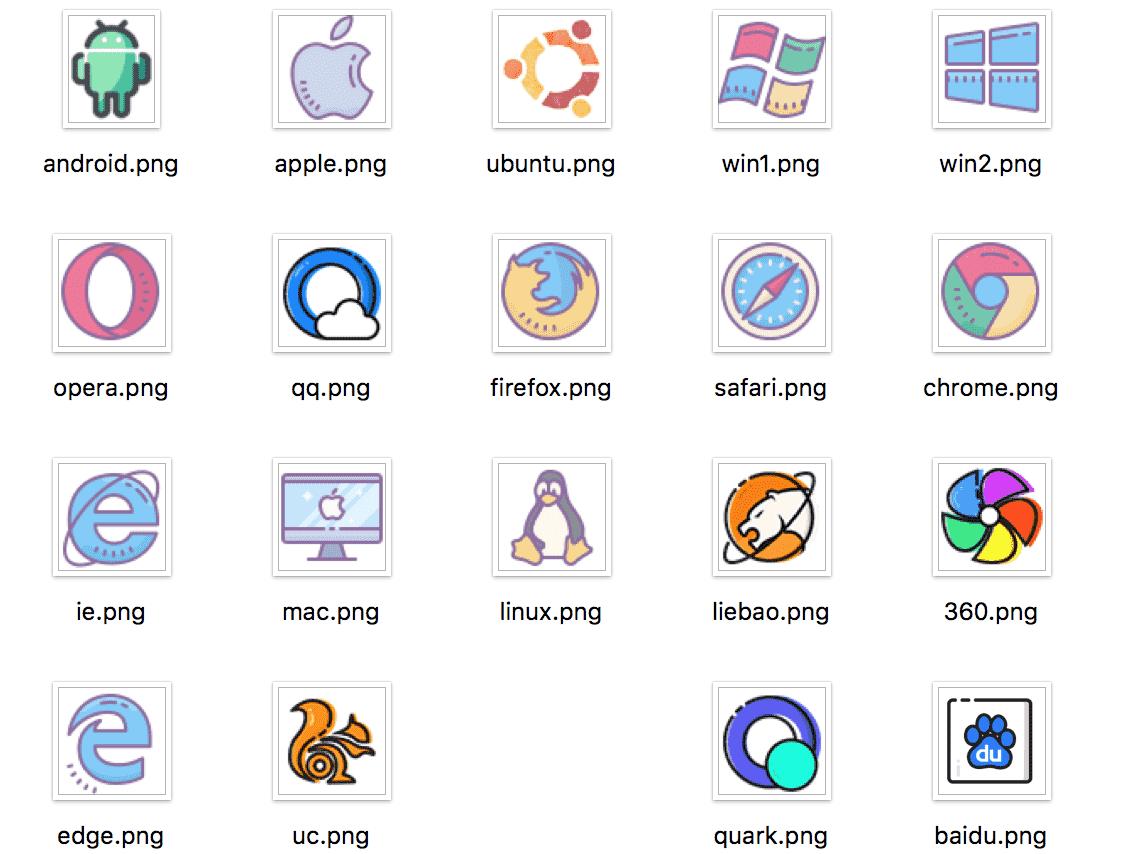Click the Mac monitor icon
This screenshot has width=1124, height=854.
click(331, 516)
